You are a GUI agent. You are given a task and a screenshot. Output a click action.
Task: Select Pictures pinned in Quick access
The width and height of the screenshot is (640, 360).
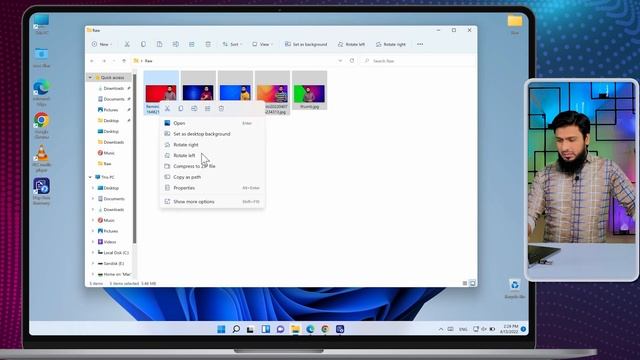click(x=108, y=110)
